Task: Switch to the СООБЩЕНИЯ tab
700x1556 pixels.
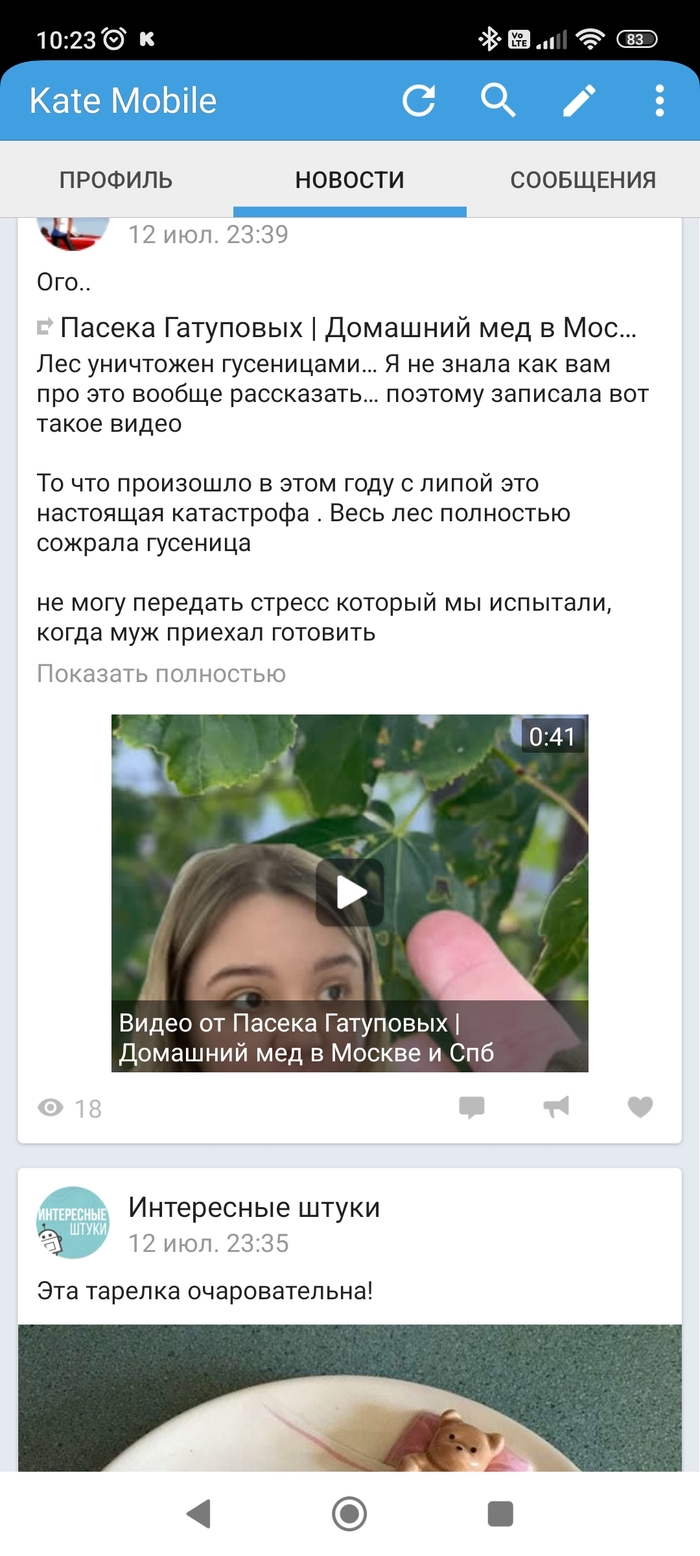Action: pos(583,180)
